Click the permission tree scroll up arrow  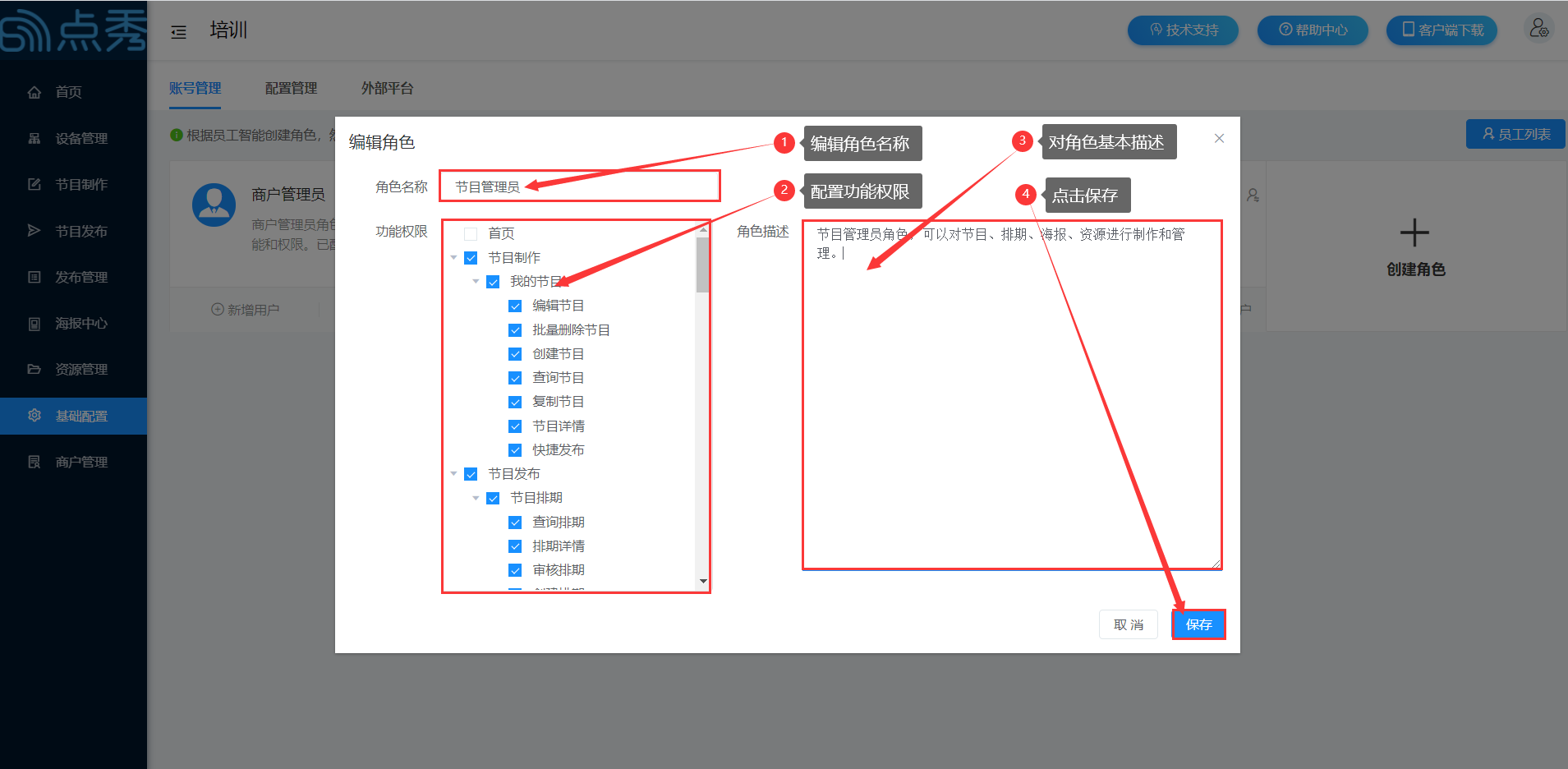pyautogui.click(x=703, y=229)
